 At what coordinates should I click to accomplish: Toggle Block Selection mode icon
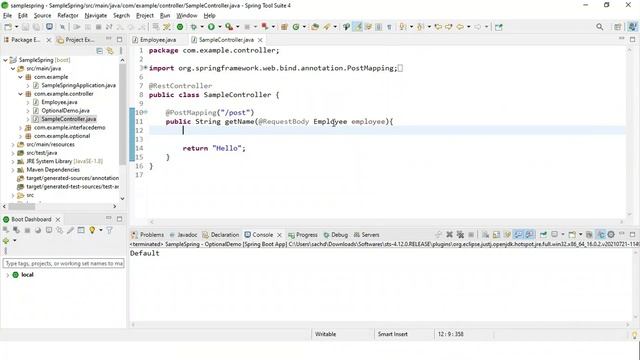379,27
